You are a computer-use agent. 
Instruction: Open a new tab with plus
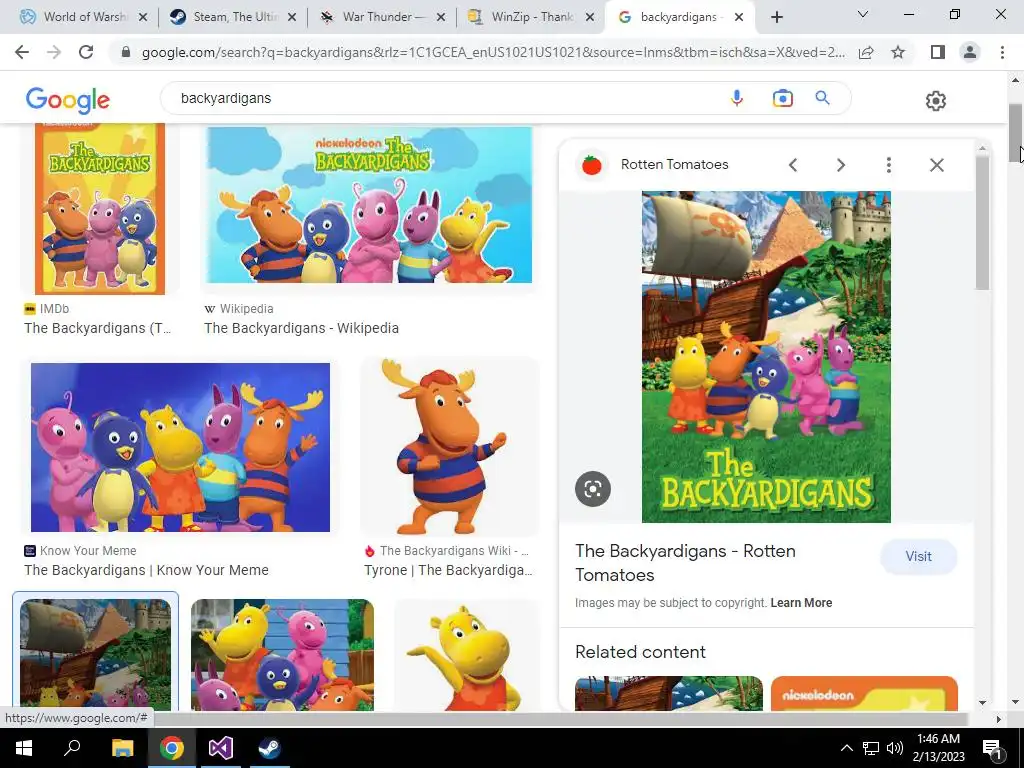(x=776, y=17)
